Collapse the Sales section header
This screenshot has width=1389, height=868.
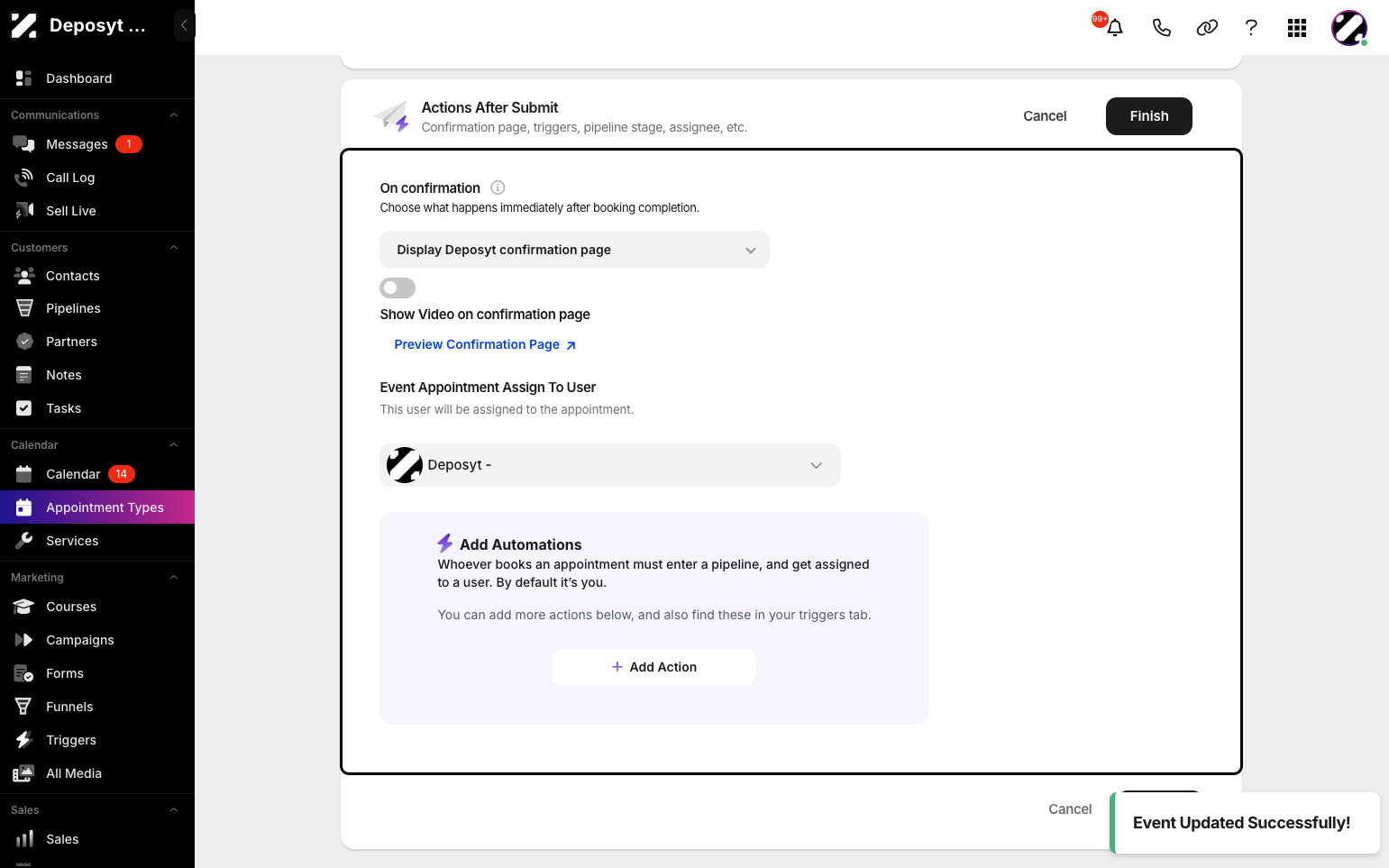point(174,810)
